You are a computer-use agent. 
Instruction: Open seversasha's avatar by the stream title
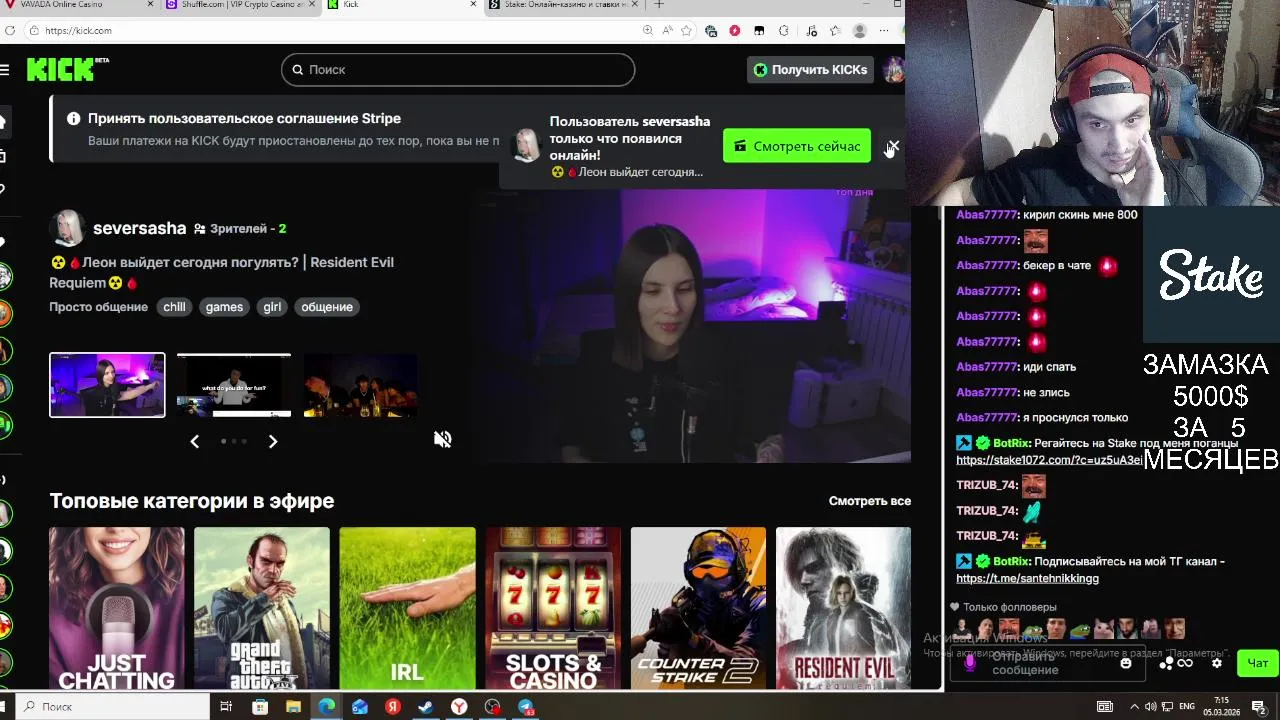pyautogui.click(x=67, y=228)
